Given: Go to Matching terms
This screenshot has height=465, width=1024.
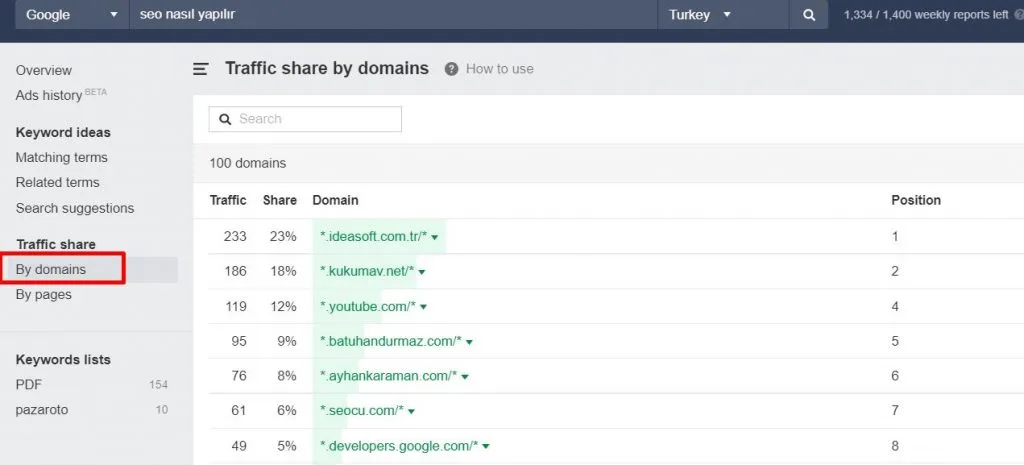Looking at the screenshot, I should [x=61, y=157].
